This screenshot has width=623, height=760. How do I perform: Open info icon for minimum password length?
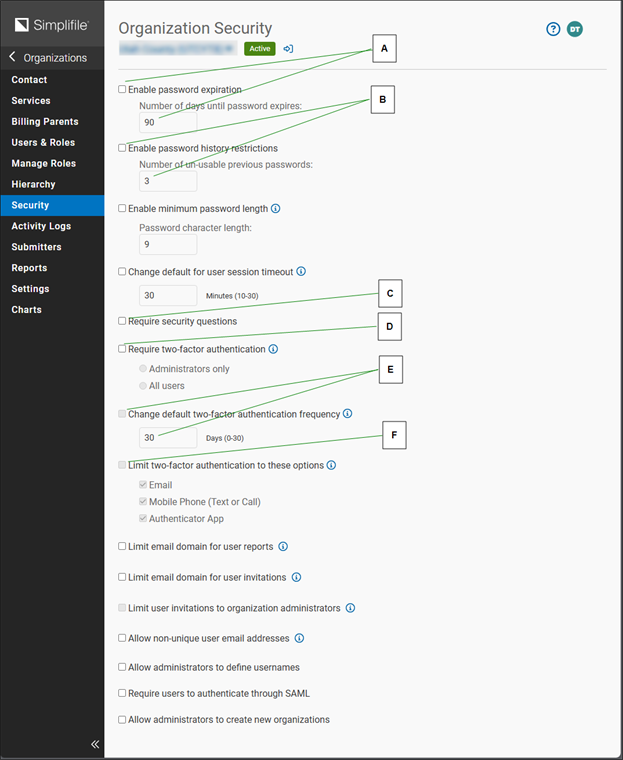tap(275, 208)
